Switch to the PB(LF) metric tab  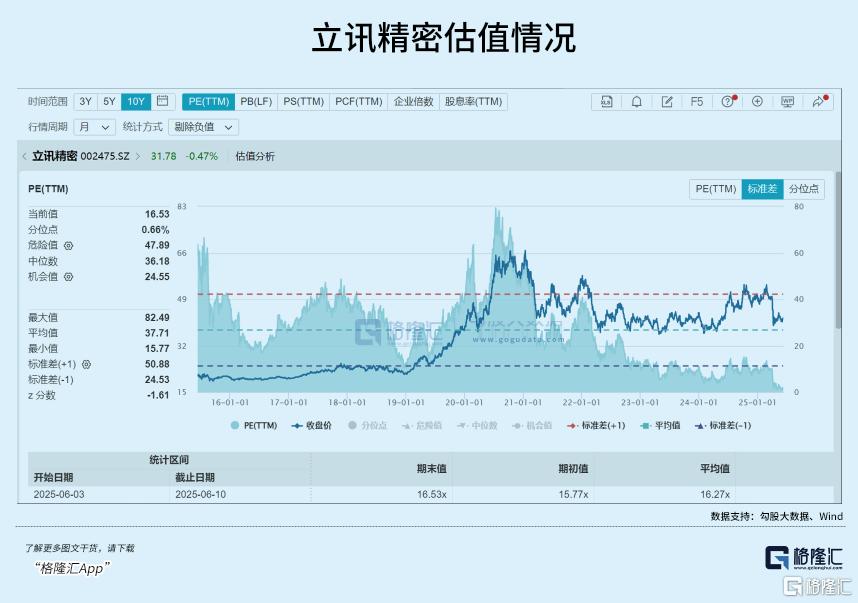point(256,102)
